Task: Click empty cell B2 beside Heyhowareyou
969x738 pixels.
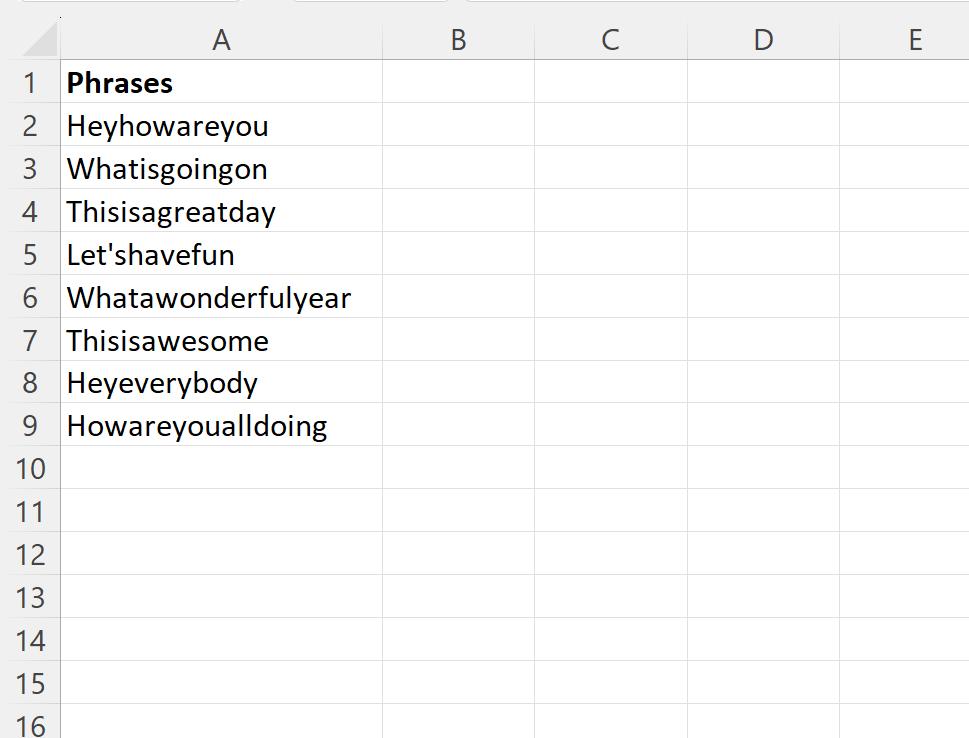Action: click(458, 124)
